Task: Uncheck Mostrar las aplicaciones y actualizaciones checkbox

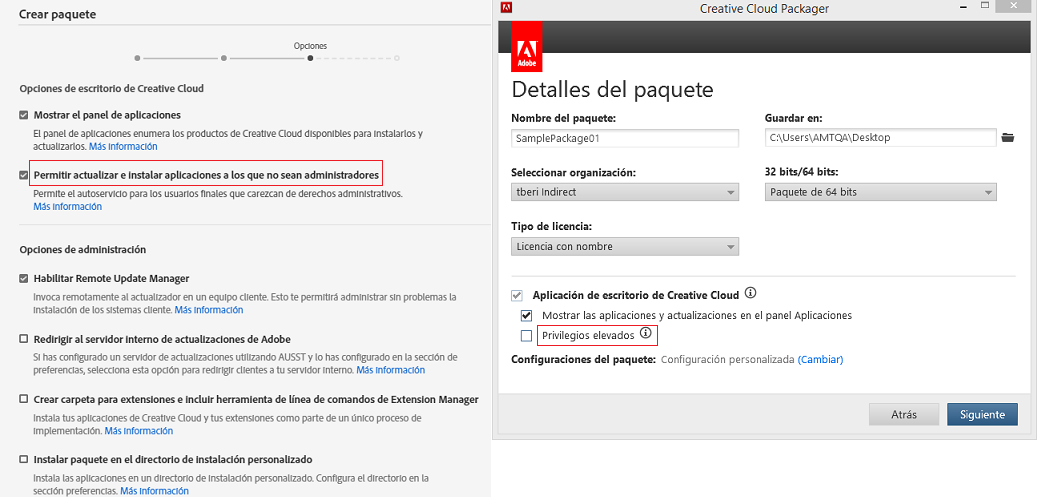Action: (527, 315)
